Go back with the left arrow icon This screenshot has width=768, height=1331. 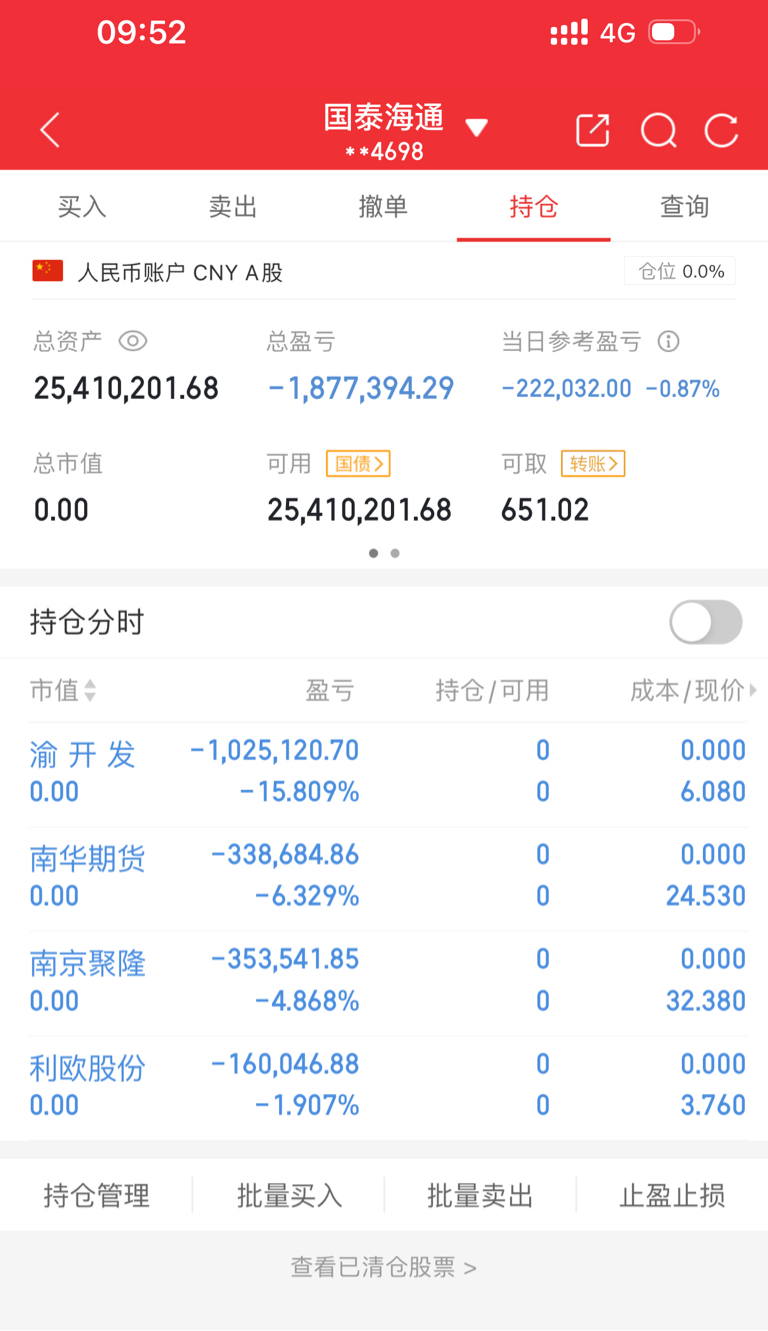[50, 130]
